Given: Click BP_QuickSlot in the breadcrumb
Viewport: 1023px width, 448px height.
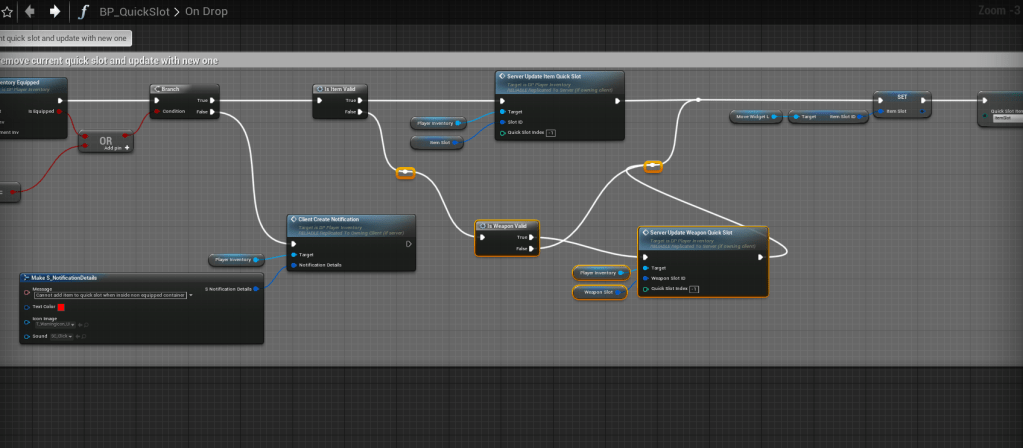Looking at the screenshot, I should click(134, 13).
